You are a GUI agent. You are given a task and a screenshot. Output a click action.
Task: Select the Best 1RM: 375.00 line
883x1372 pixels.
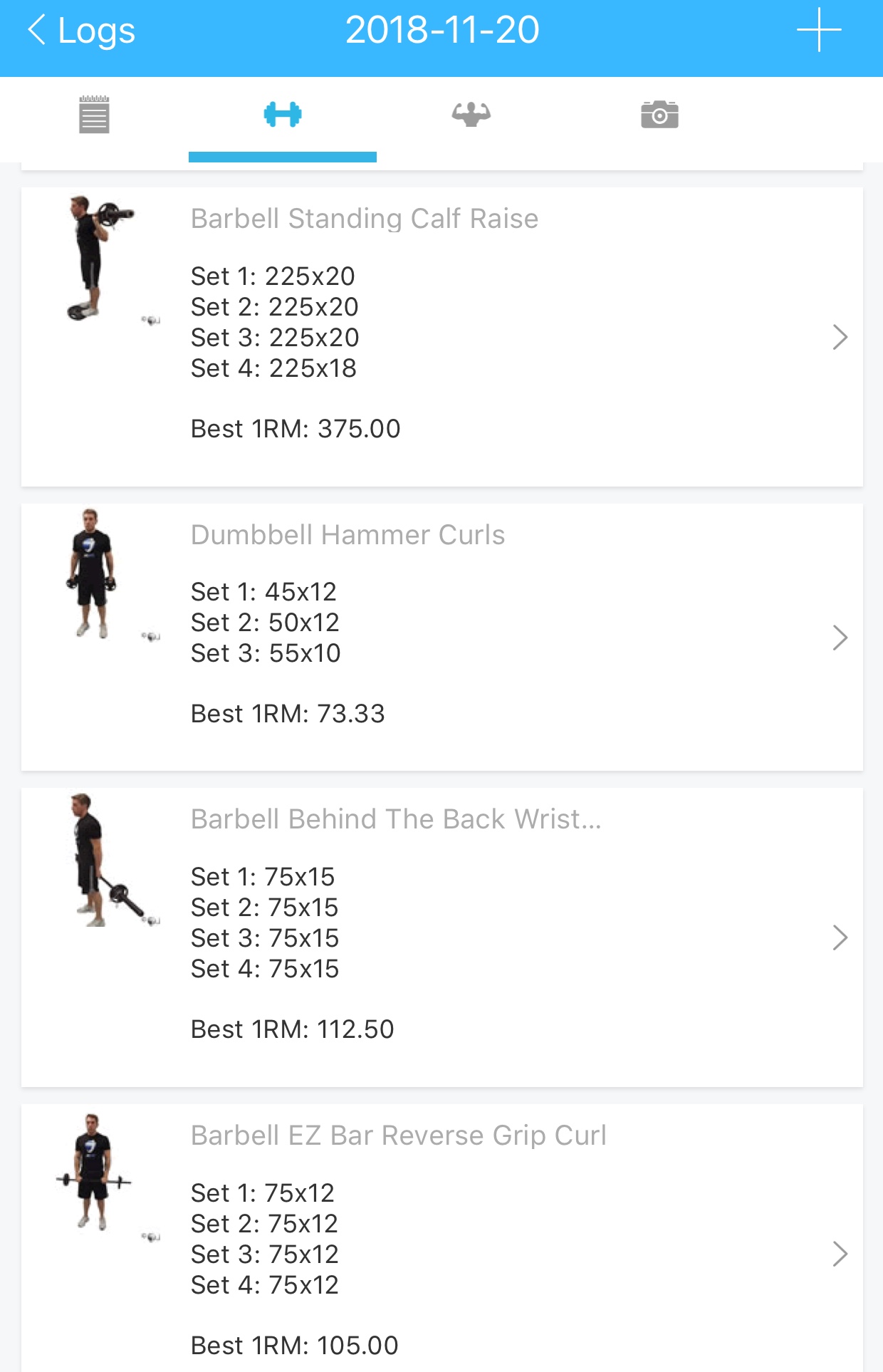click(x=296, y=429)
